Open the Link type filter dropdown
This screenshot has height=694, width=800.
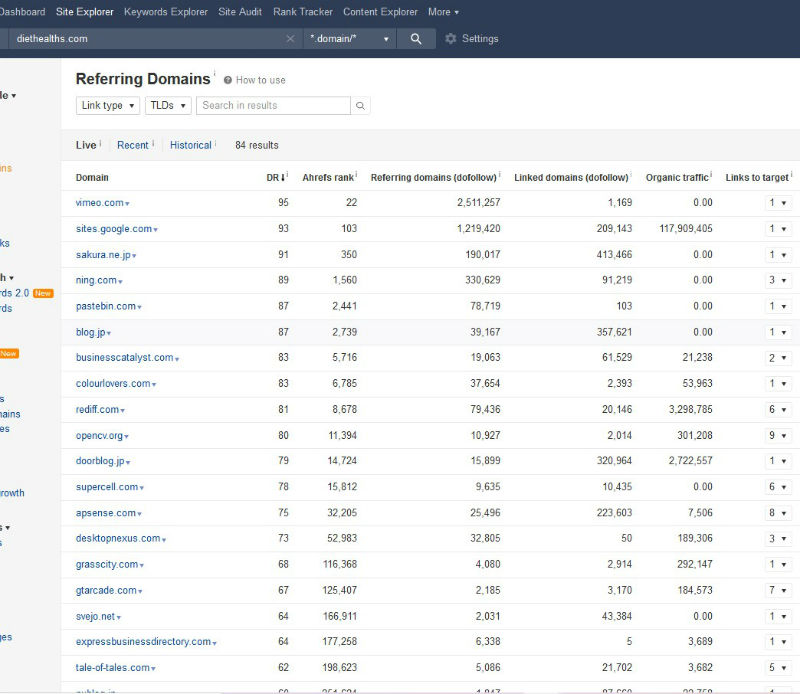pos(107,106)
